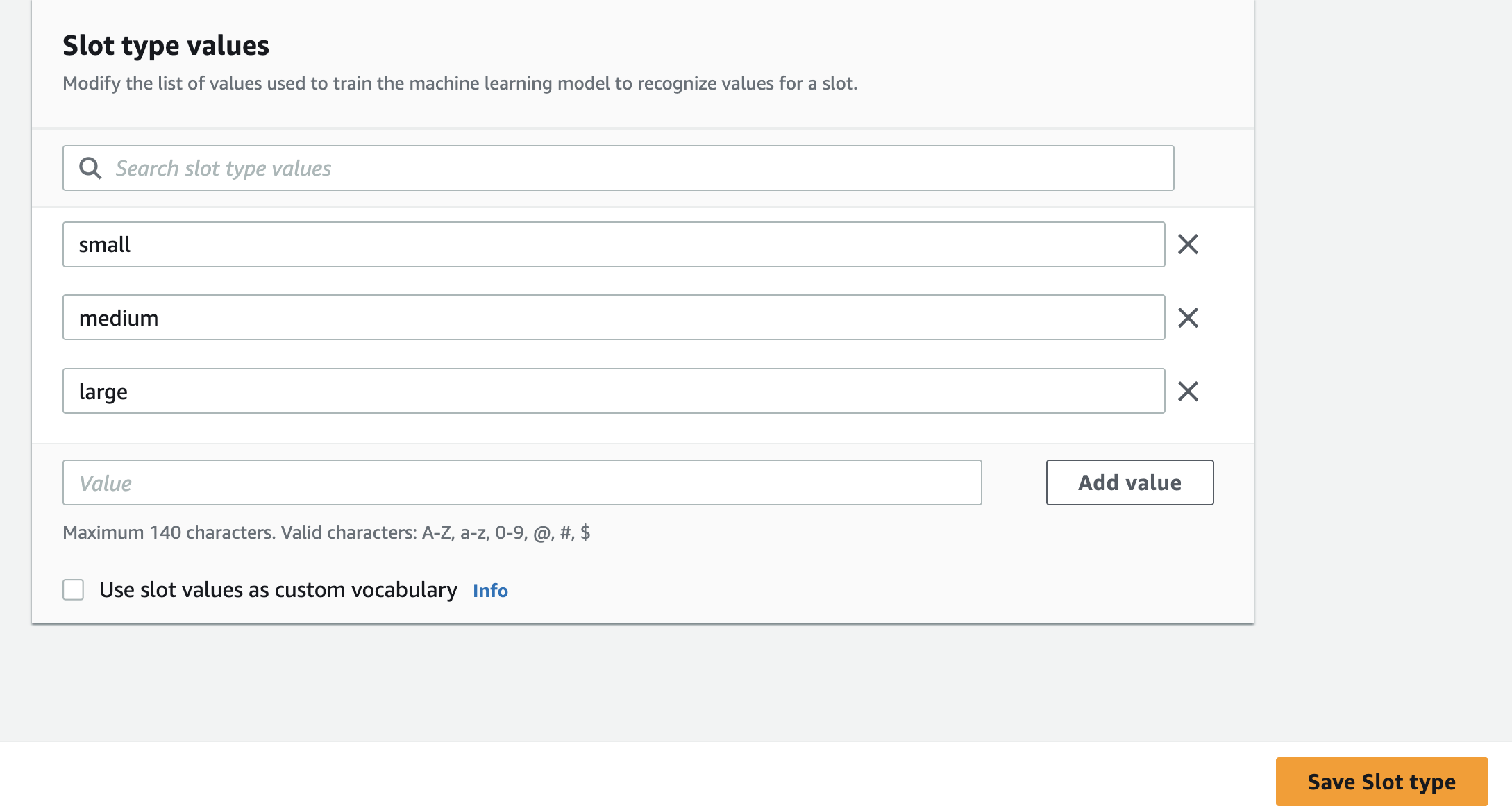Click 'Use slot values as custom vocabulary' label
Screen dimensions: 1512x806
[x=278, y=589]
